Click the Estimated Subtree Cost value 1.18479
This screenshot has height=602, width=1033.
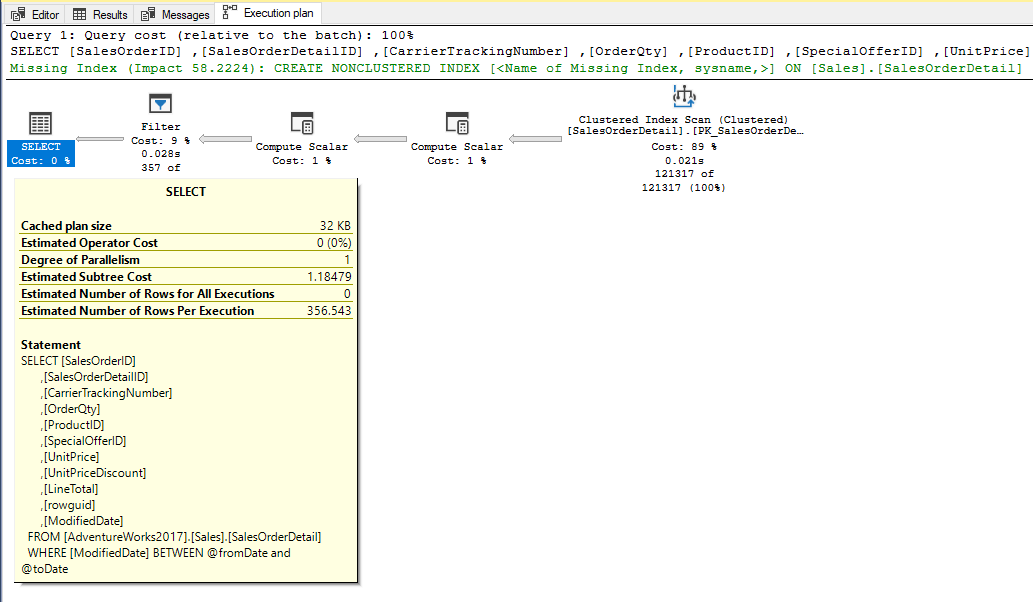pos(329,277)
